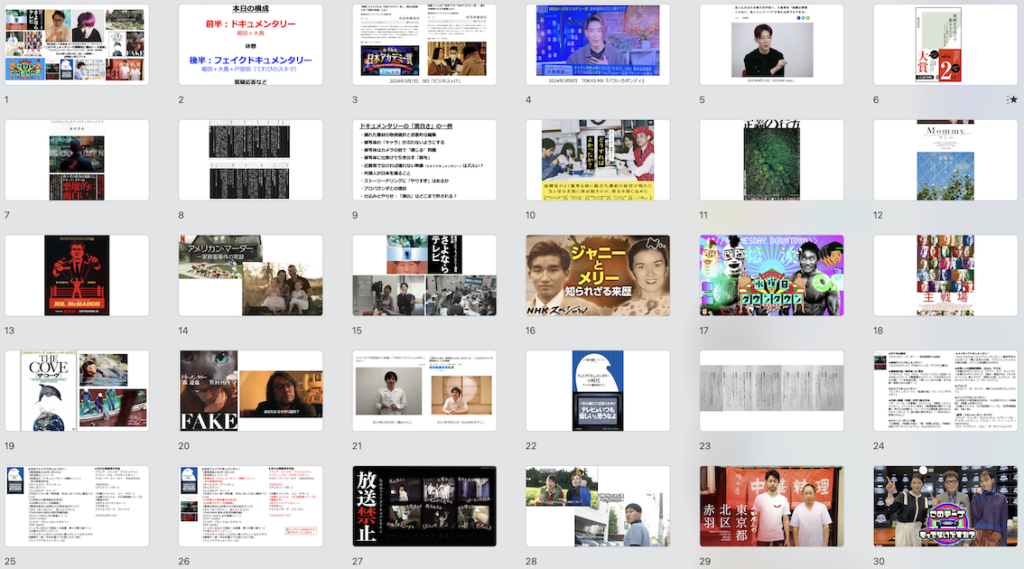The height and width of the screenshot is (569, 1024).
Task: Click slide 20 with the FAKE poster
Action: [x=250, y=391]
